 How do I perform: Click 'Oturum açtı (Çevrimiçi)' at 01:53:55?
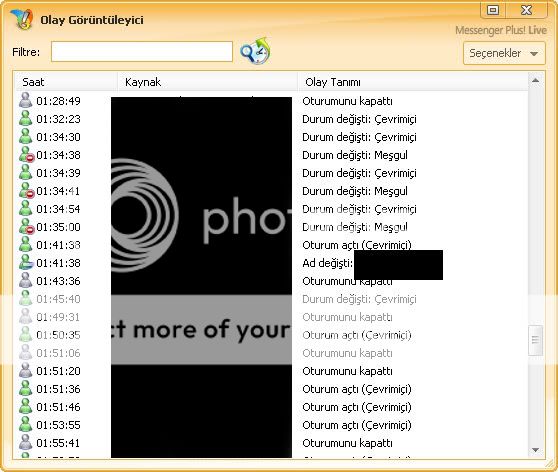[x=357, y=425]
